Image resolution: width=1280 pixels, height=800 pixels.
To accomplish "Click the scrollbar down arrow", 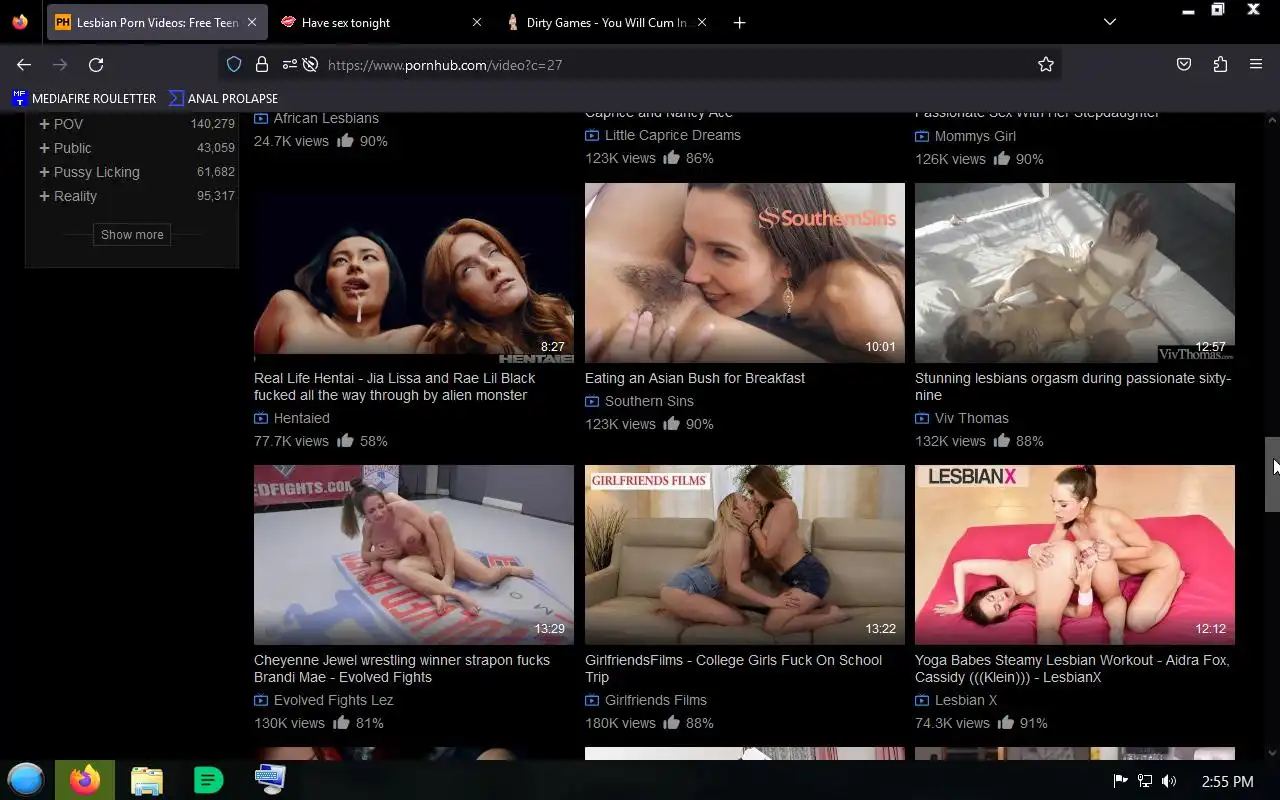I will [1272, 752].
